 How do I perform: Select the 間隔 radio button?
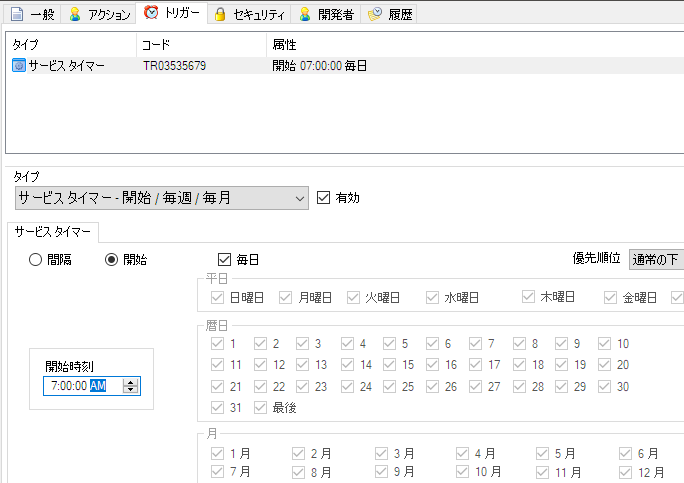click(x=35, y=260)
